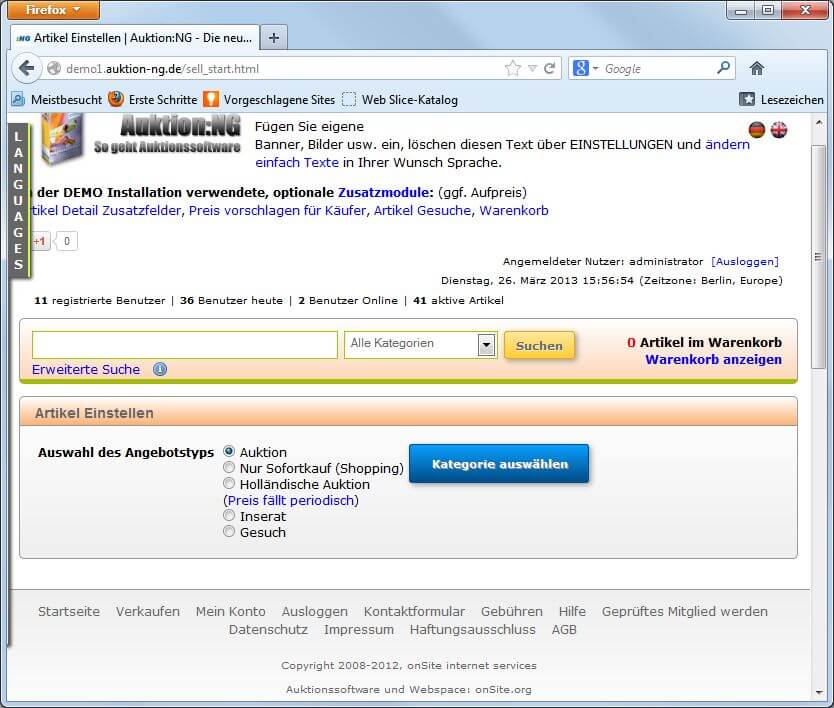Click the Web Slice-Katalog bookmark icon

[x=349, y=99]
